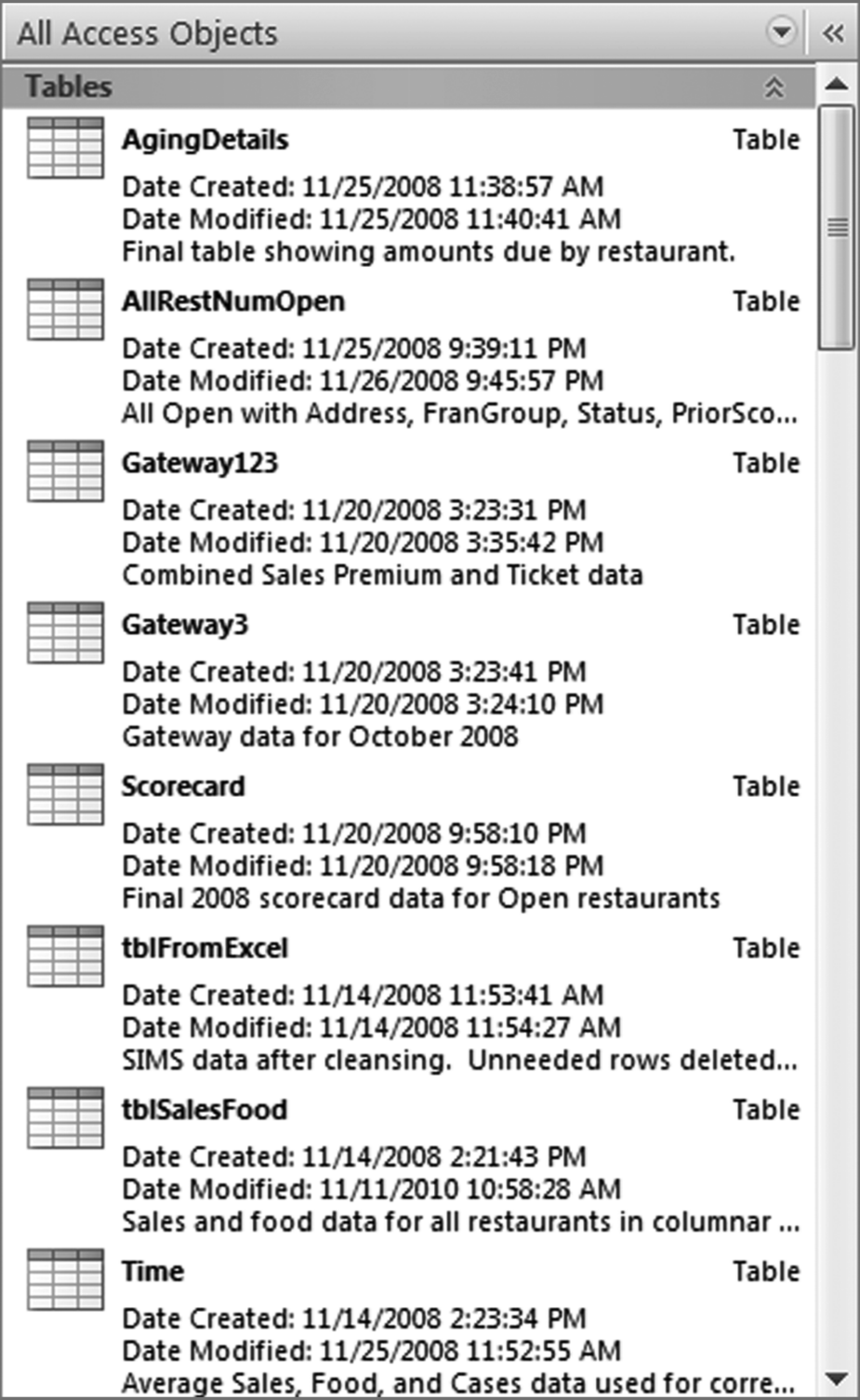Image resolution: width=860 pixels, height=1400 pixels.
Task: Open the All Access Objects dropdown menu
Action: pyautogui.click(x=781, y=33)
